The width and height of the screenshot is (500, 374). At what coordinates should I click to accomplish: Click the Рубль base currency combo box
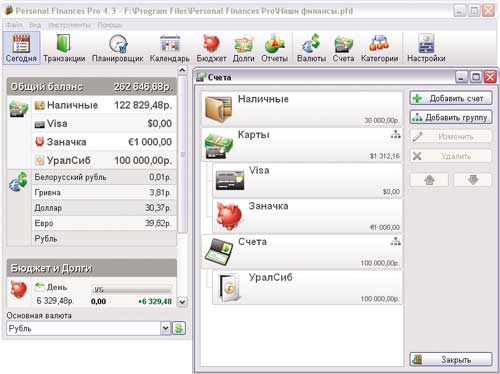[x=88, y=328]
